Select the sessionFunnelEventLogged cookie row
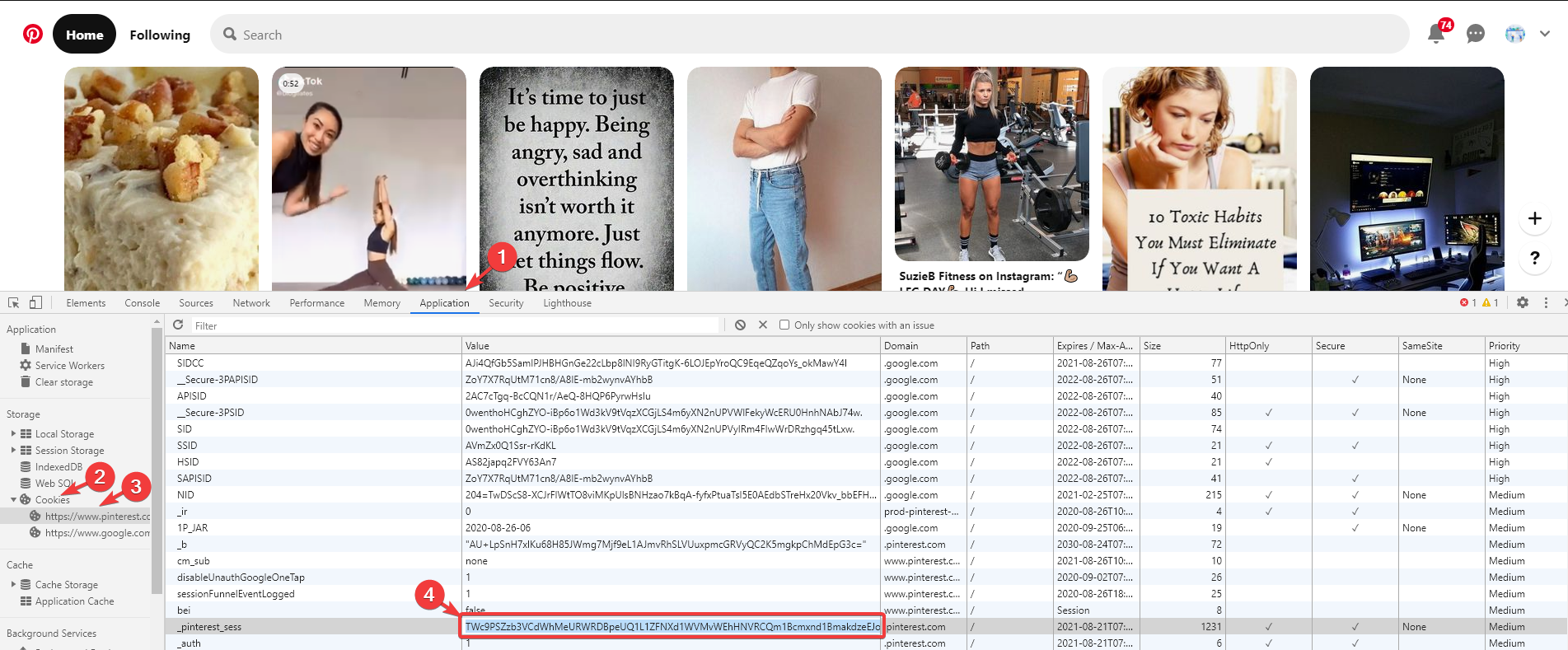 866,594
